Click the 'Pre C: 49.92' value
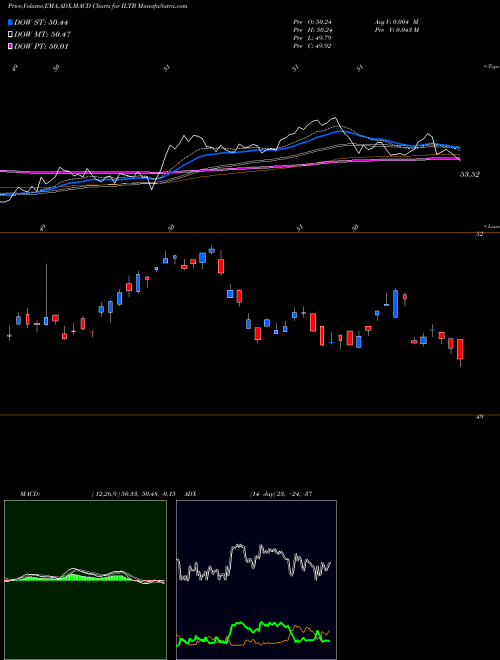This screenshot has width=500, height=660. [312, 46]
